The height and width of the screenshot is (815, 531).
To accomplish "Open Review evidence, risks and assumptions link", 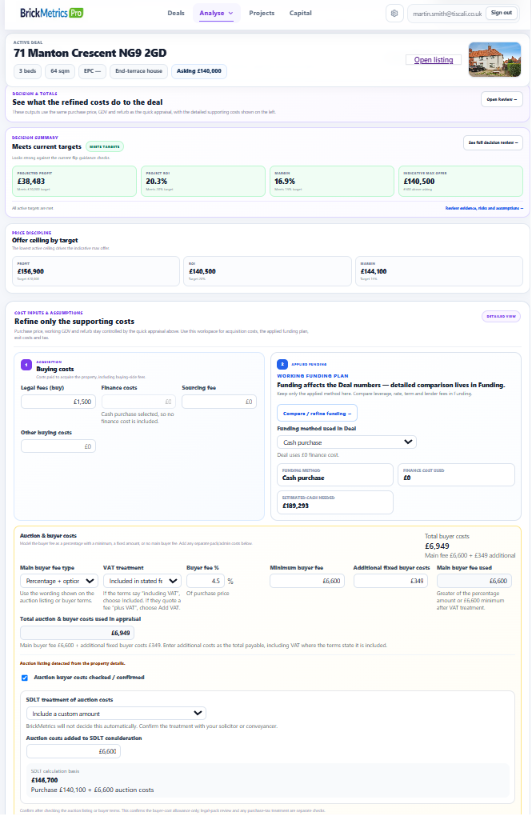I will (x=484, y=208).
